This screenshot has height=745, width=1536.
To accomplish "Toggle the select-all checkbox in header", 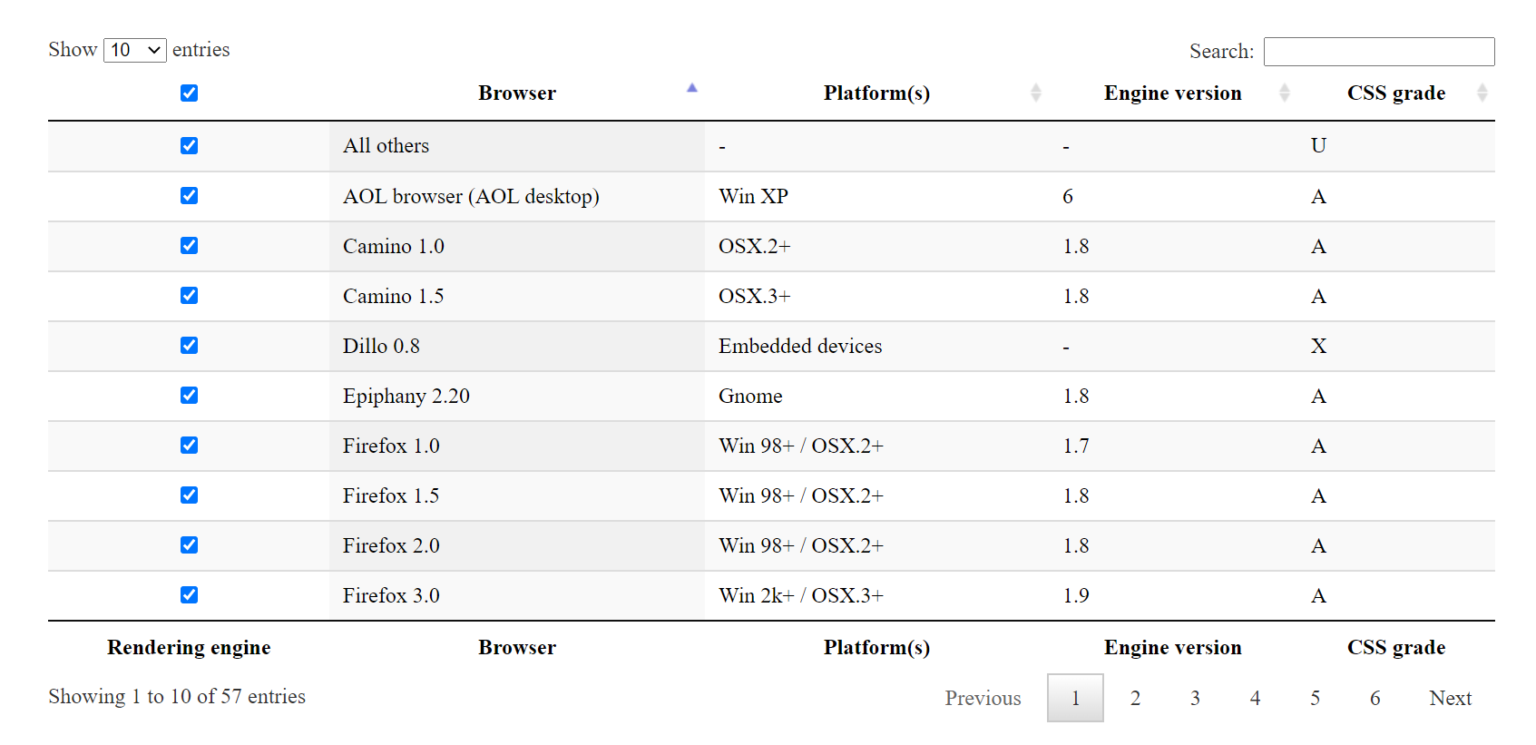I will coord(189,93).
